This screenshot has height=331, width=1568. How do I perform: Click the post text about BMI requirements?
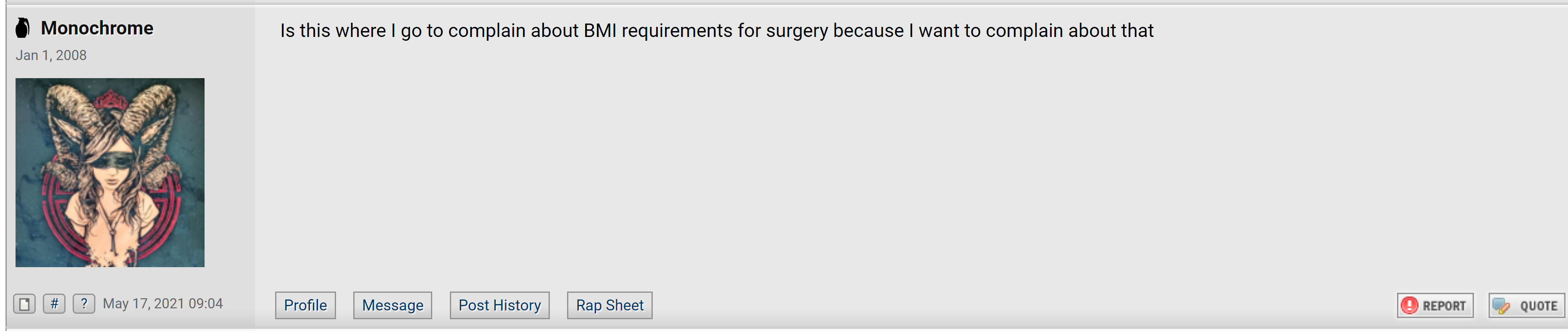click(x=717, y=30)
